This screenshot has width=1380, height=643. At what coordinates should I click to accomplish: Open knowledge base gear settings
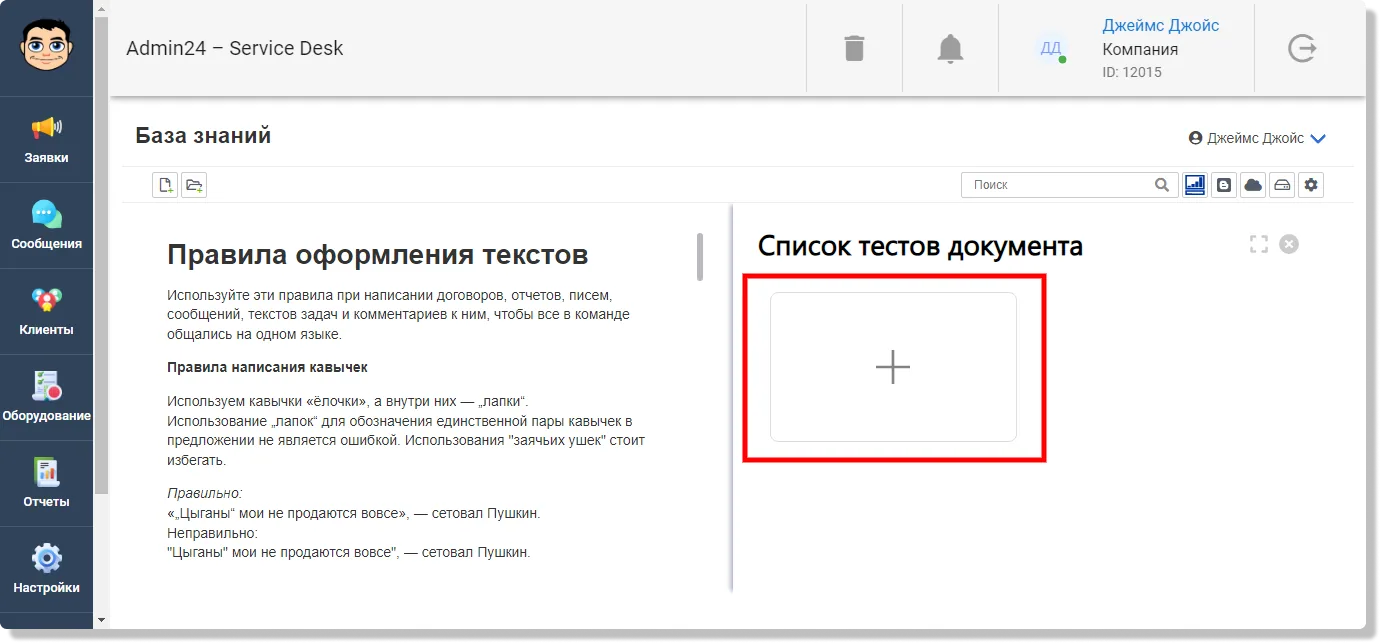click(x=1311, y=185)
